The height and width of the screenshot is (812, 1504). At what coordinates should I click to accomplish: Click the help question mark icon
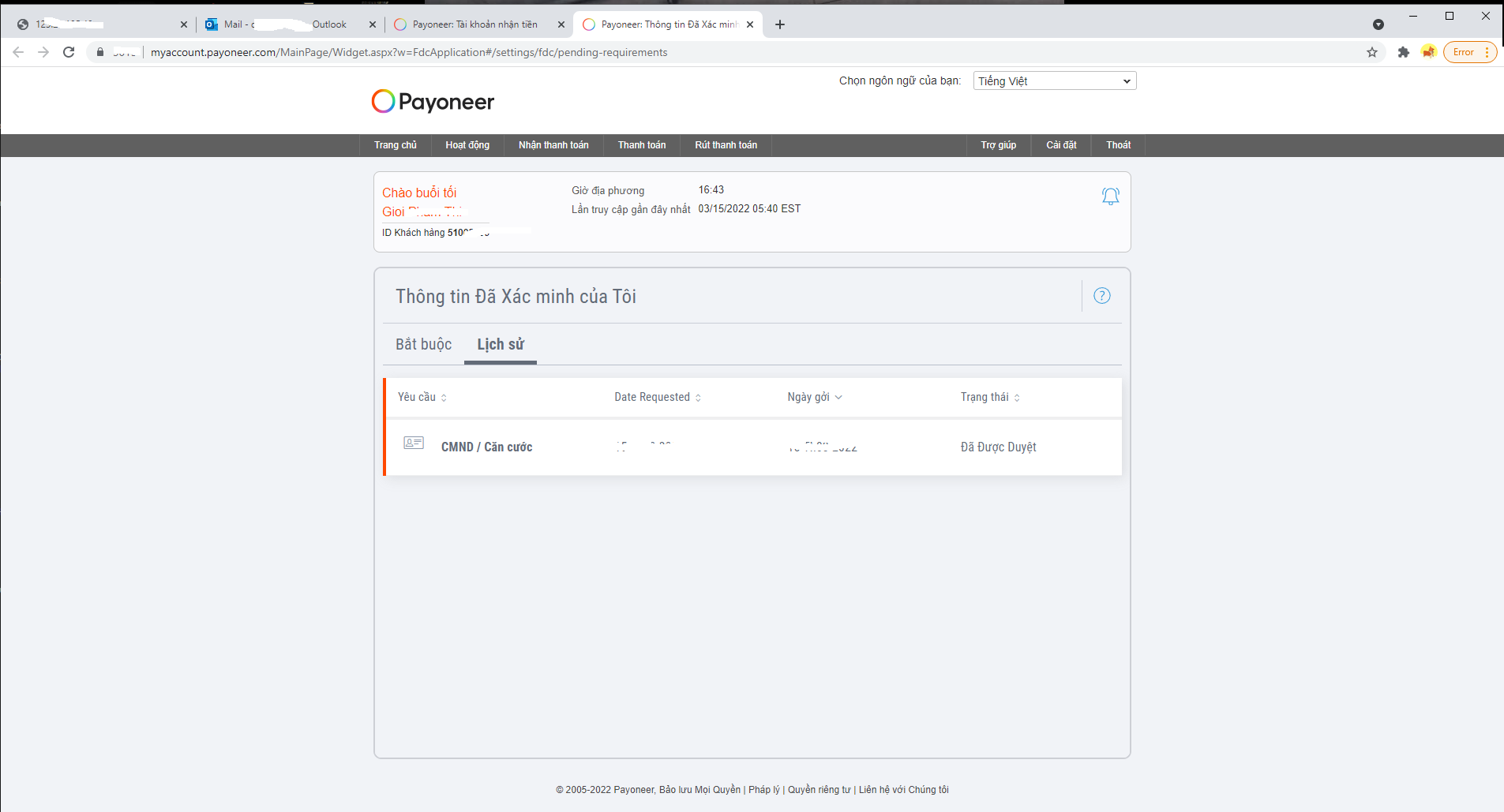pyautogui.click(x=1102, y=296)
